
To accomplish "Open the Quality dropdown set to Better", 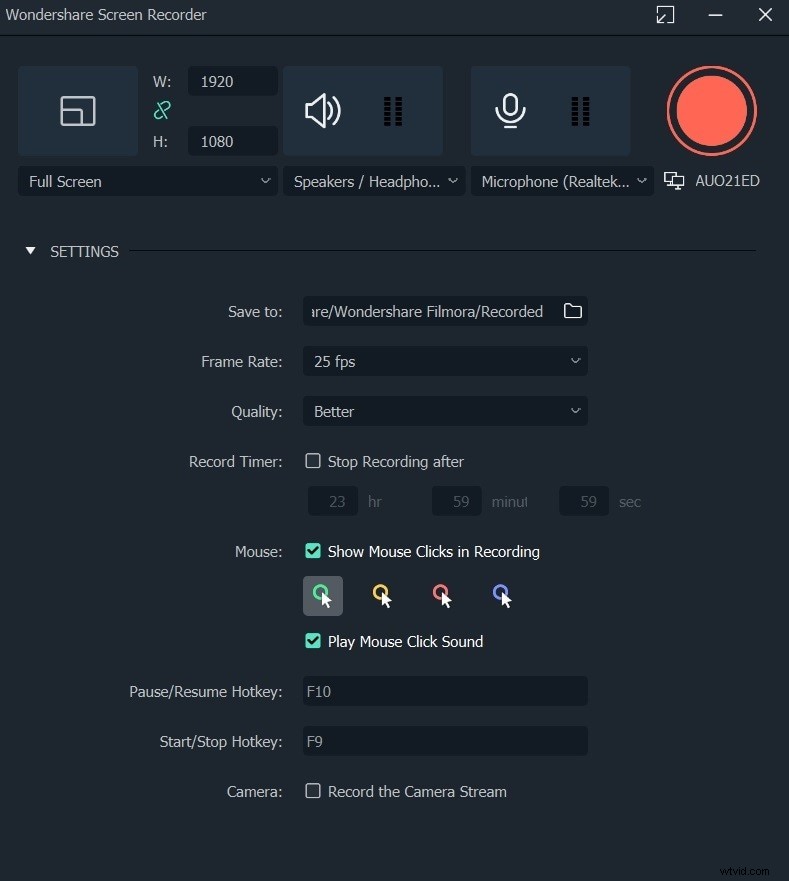I will [445, 411].
